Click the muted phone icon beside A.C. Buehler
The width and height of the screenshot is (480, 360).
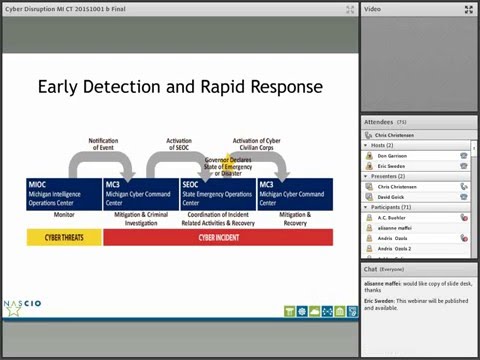tap(464, 218)
